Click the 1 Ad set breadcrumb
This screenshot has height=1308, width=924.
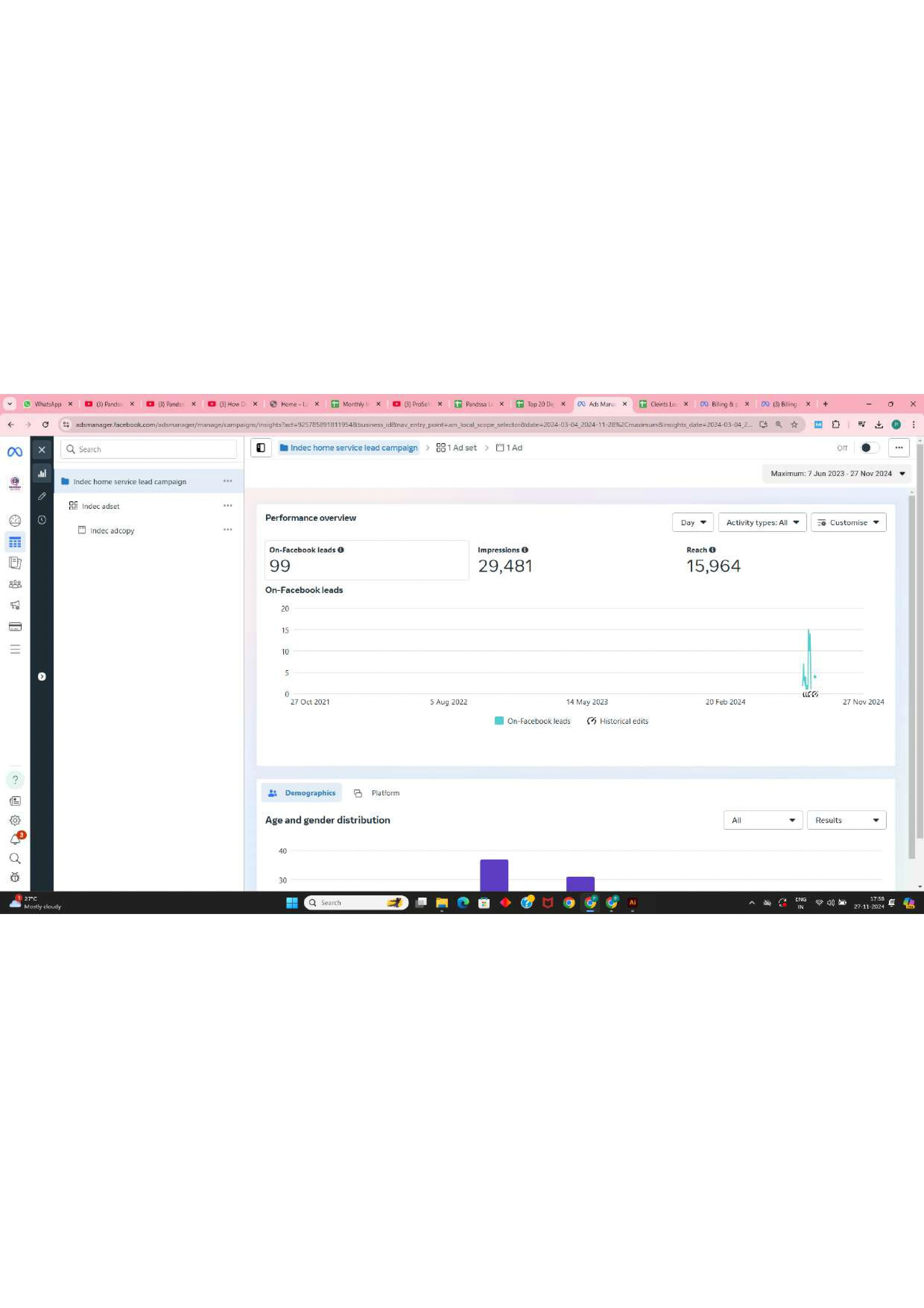(x=456, y=448)
